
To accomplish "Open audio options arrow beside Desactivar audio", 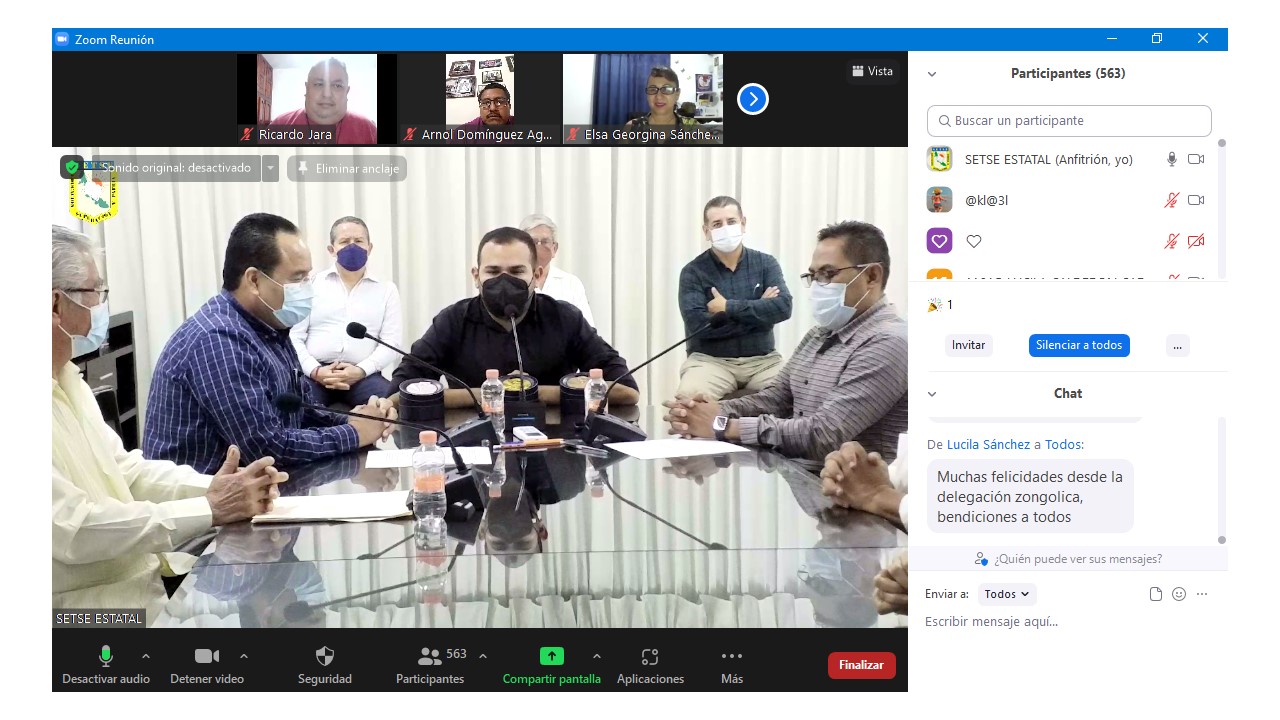I will [x=146, y=656].
